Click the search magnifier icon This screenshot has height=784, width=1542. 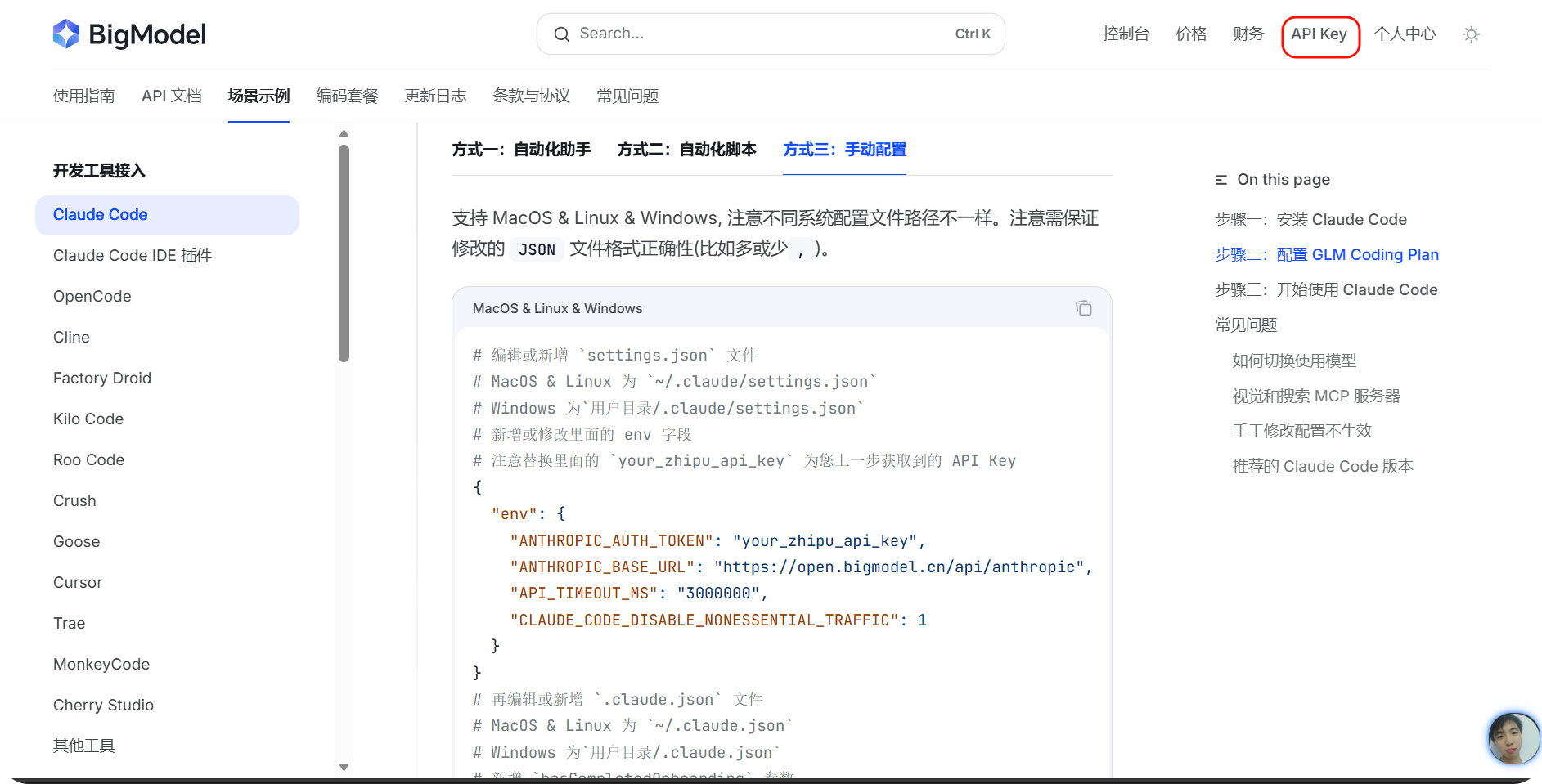(x=561, y=34)
